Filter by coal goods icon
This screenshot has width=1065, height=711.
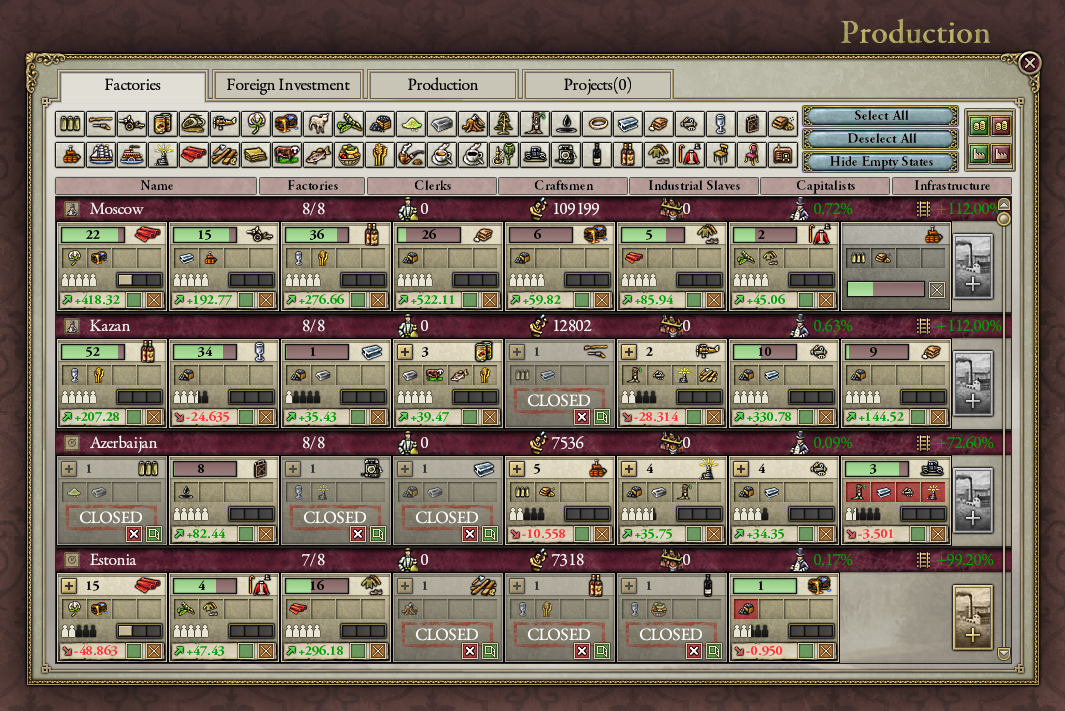coord(380,124)
